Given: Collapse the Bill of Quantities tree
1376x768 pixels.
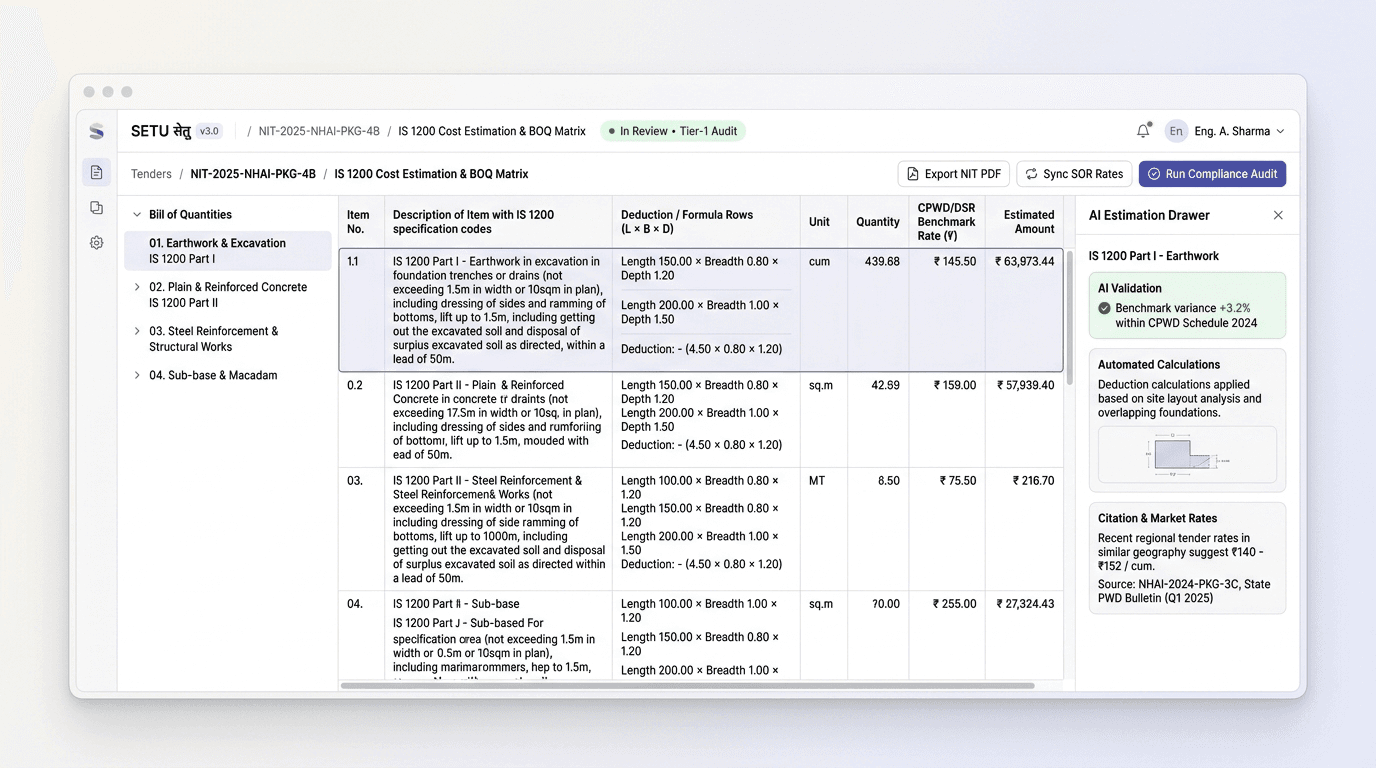Looking at the screenshot, I should click(x=137, y=214).
